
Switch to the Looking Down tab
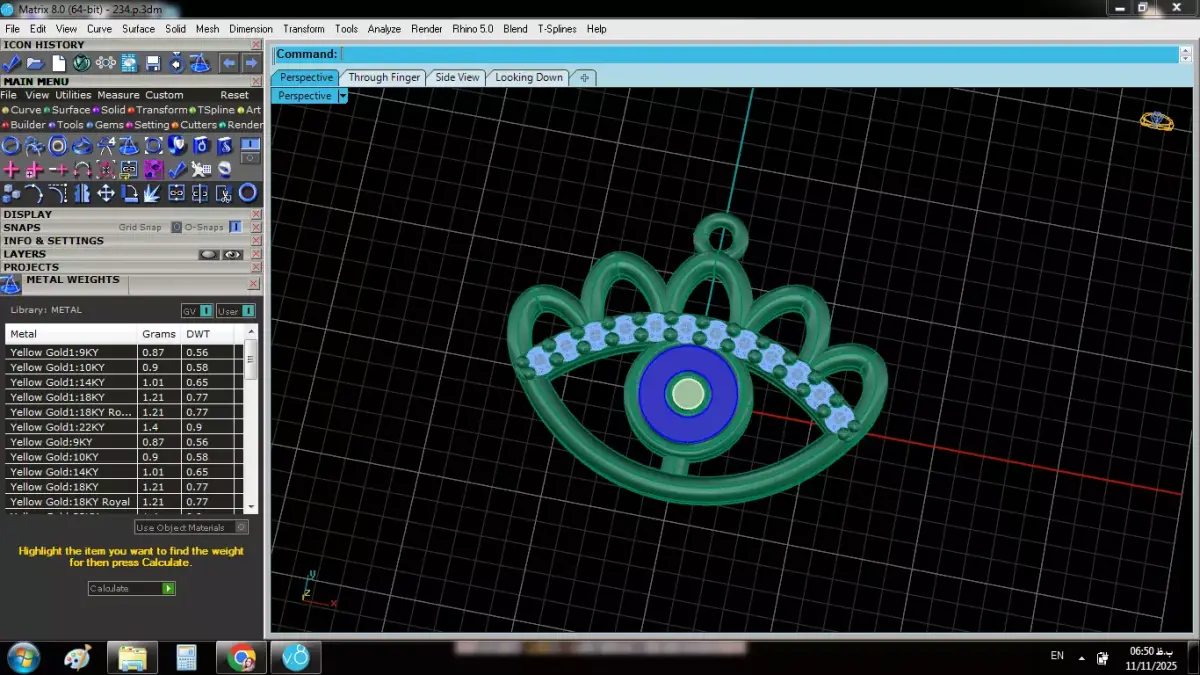pos(529,77)
